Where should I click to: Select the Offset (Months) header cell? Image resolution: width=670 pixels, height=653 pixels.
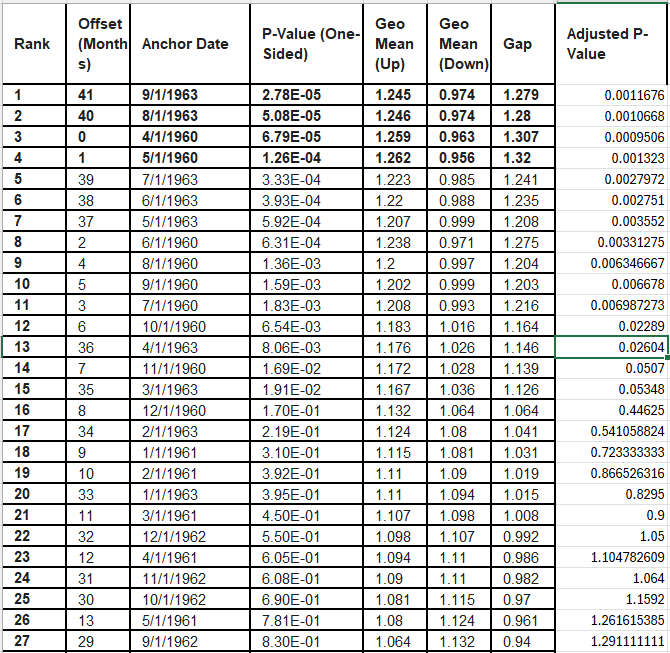pos(98,44)
